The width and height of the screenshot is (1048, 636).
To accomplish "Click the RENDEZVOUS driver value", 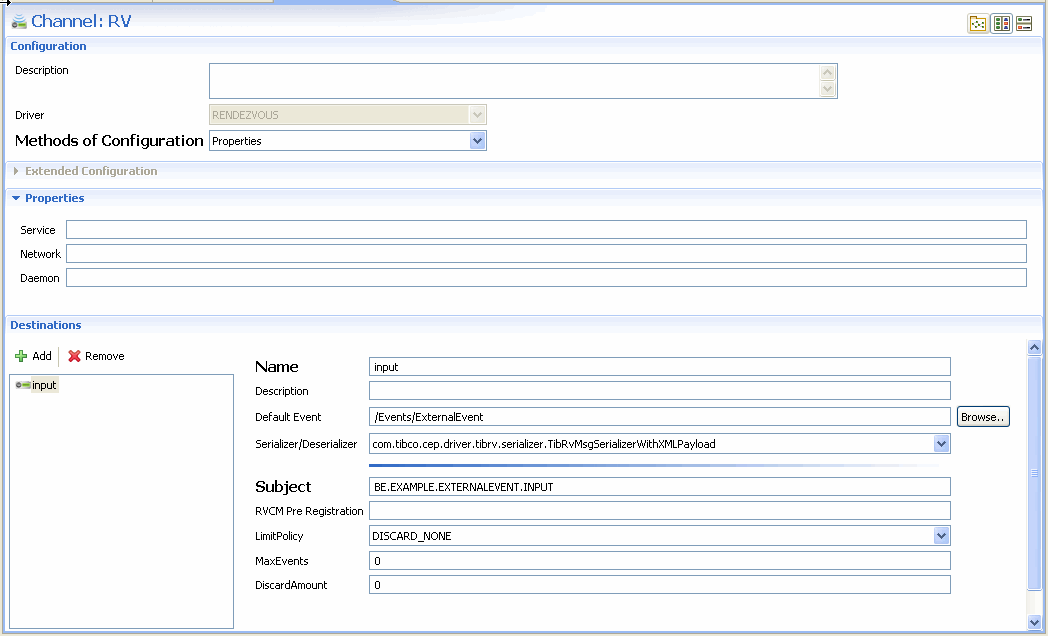I will (245, 115).
